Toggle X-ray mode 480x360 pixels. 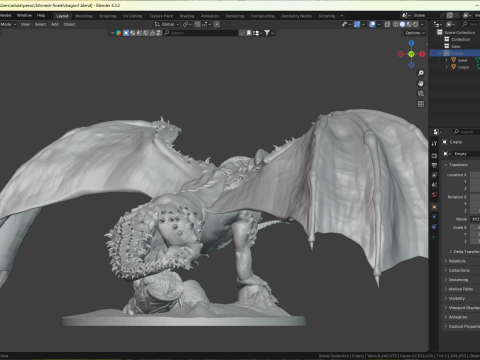pos(387,24)
